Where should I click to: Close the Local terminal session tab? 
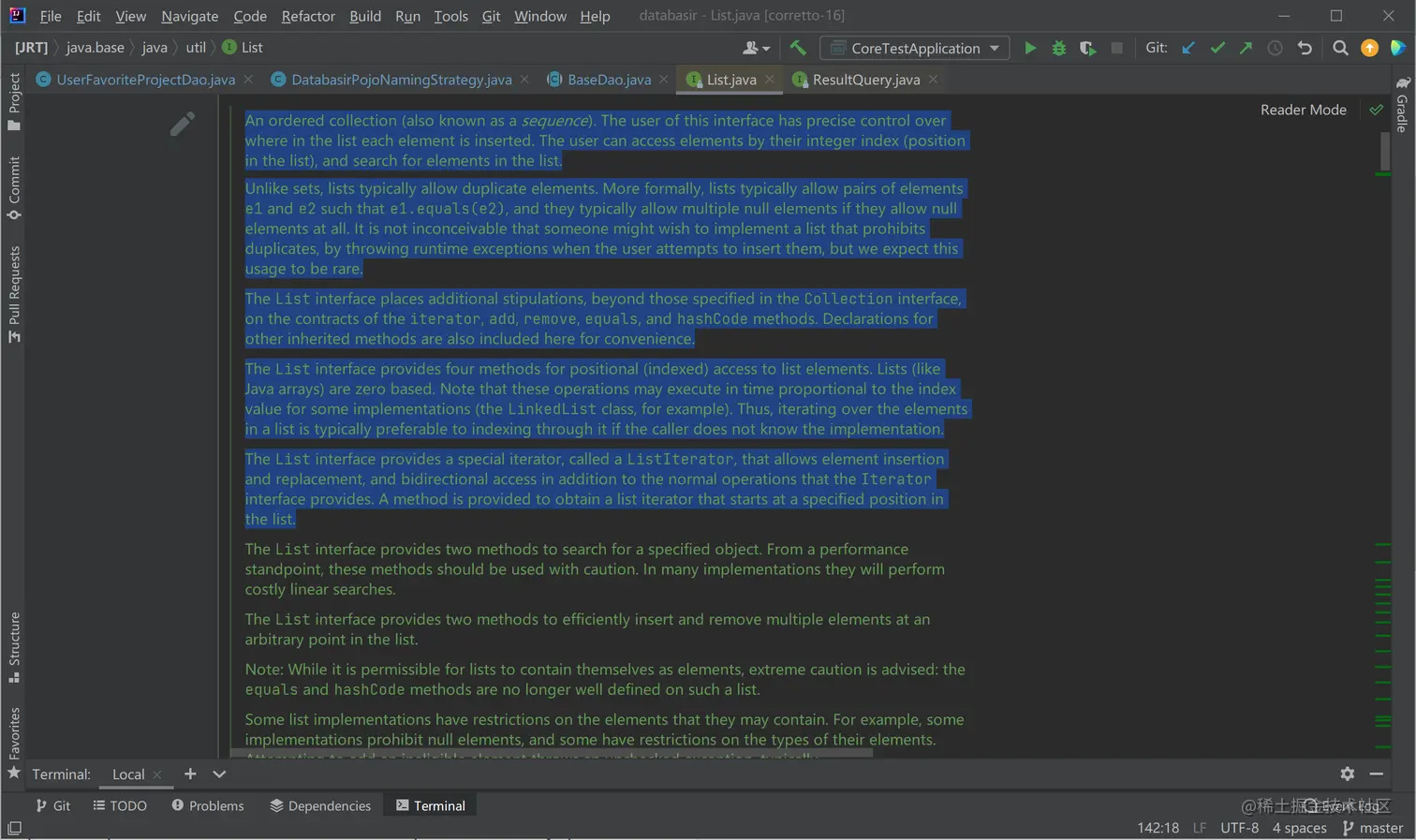[157, 774]
